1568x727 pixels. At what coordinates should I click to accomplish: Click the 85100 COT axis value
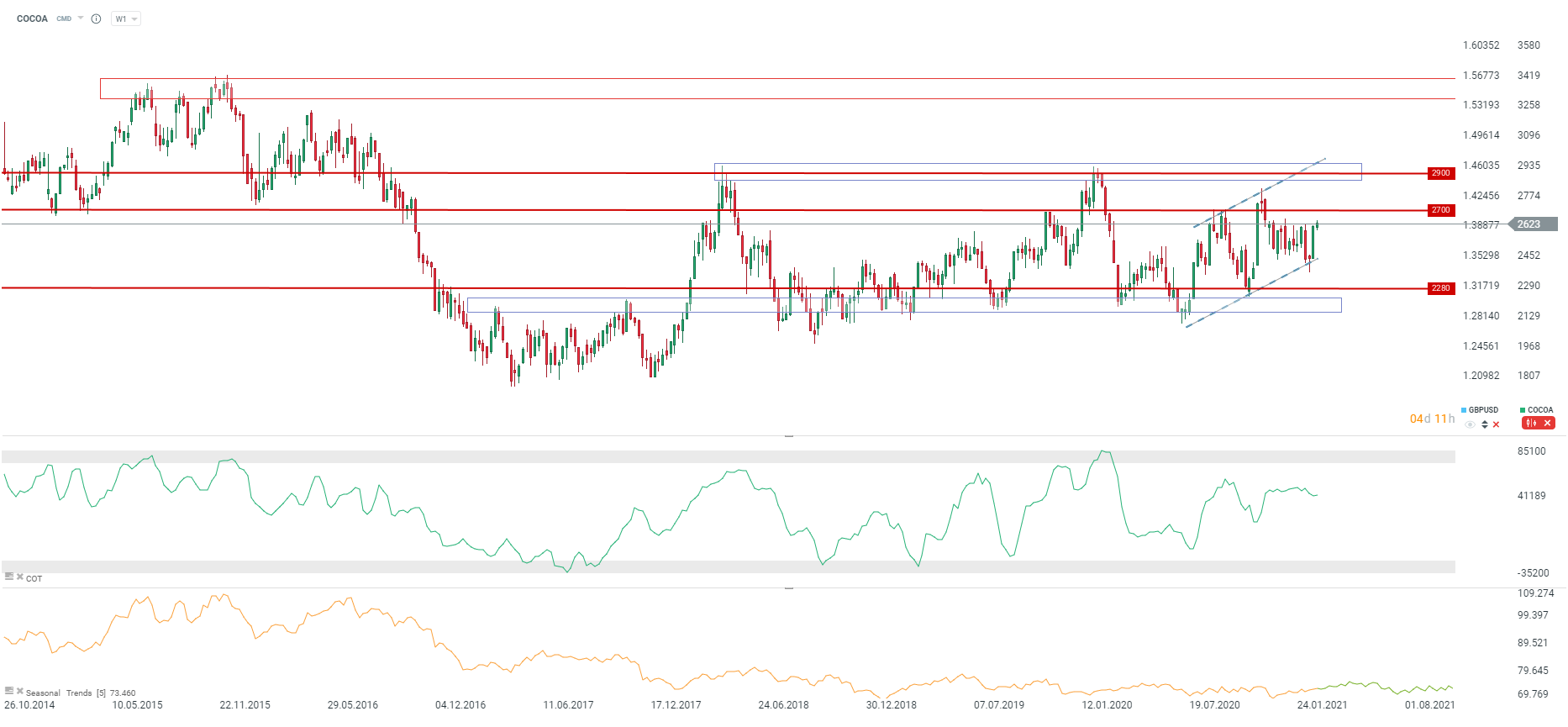coord(1531,451)
